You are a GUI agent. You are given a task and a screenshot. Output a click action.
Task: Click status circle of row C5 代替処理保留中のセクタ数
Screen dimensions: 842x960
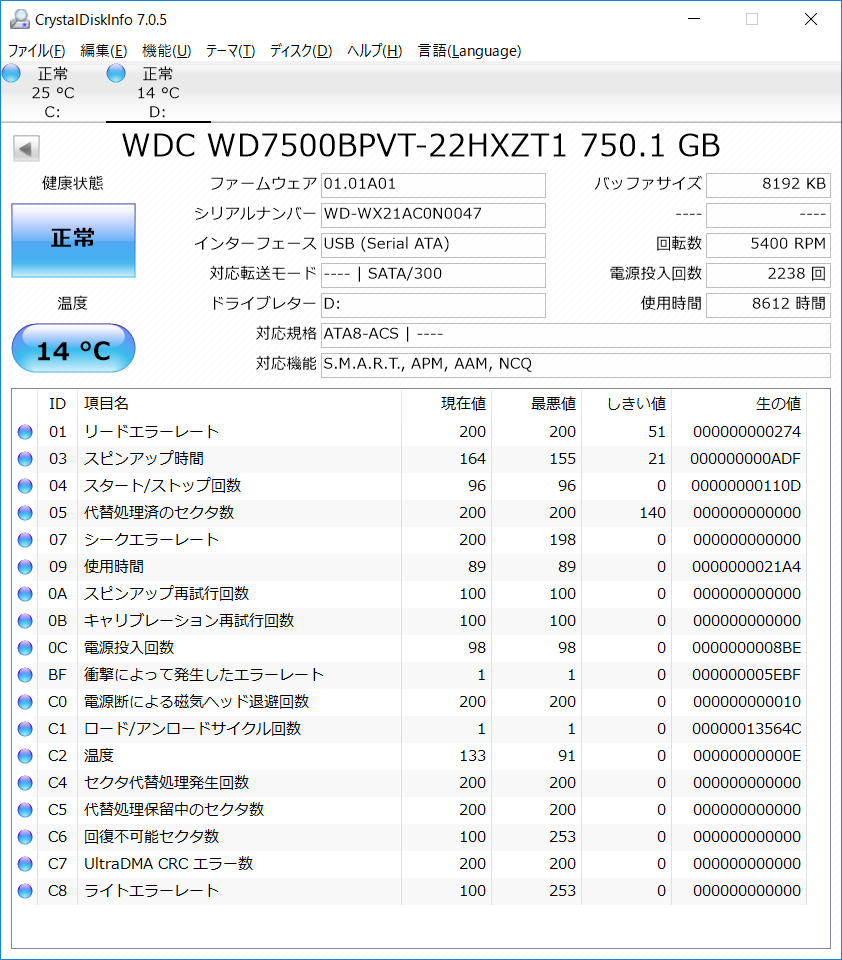[x=25, y=810]
